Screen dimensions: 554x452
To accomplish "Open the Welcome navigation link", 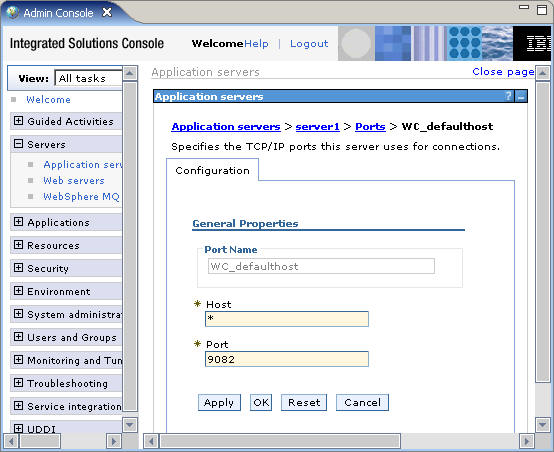I will (x=48, y=100).
